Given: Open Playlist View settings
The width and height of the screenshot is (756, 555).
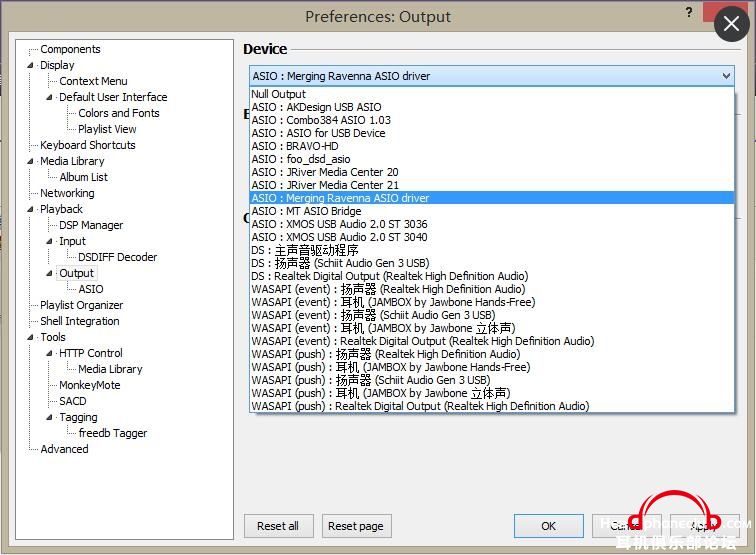Looking at the screenshot, I should (x=107, y=129).
